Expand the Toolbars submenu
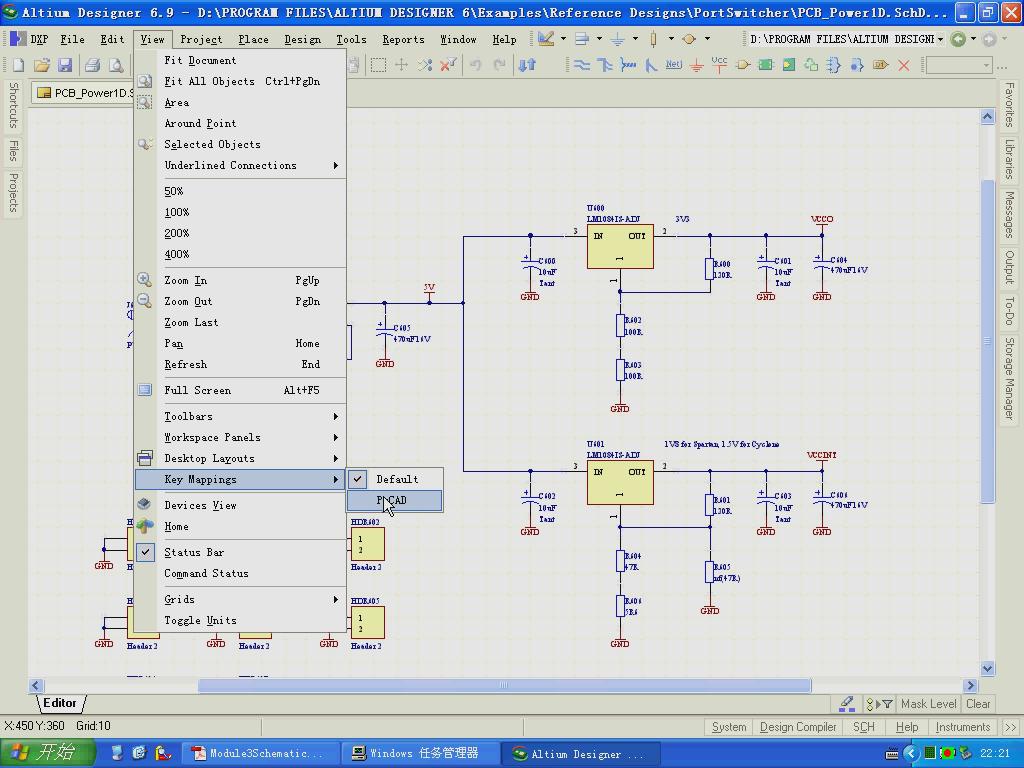This screenshot has width=1024, height=768. (x=240, y=417)
